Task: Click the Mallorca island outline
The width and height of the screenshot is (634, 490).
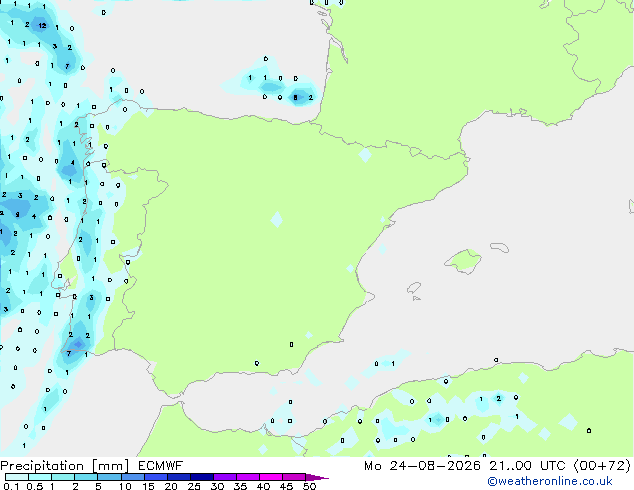Action: pyautogui.click(x=463, y=262)
